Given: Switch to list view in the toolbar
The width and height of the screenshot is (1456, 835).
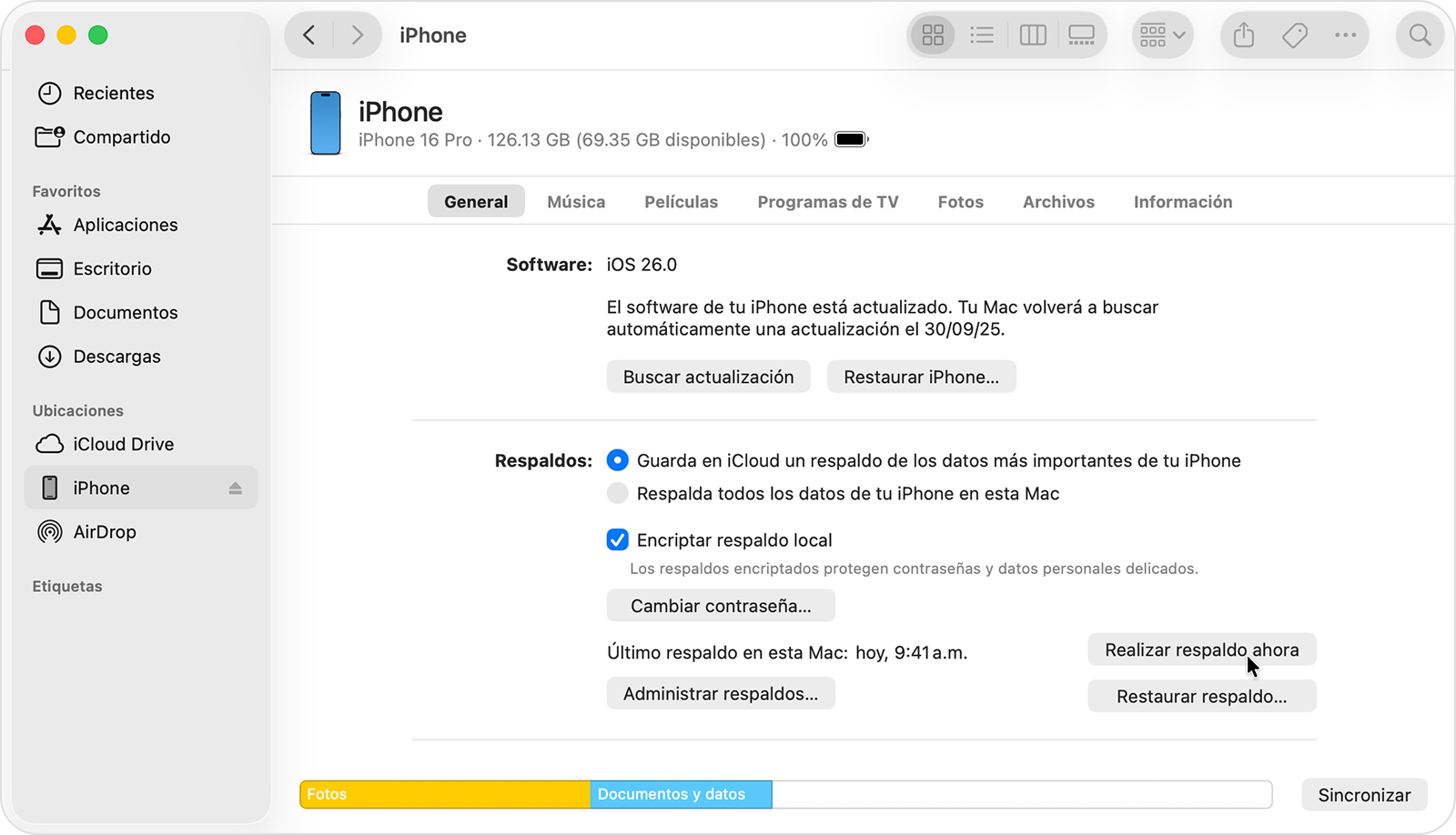Looking at the screenshot, I should pos(982,35).
